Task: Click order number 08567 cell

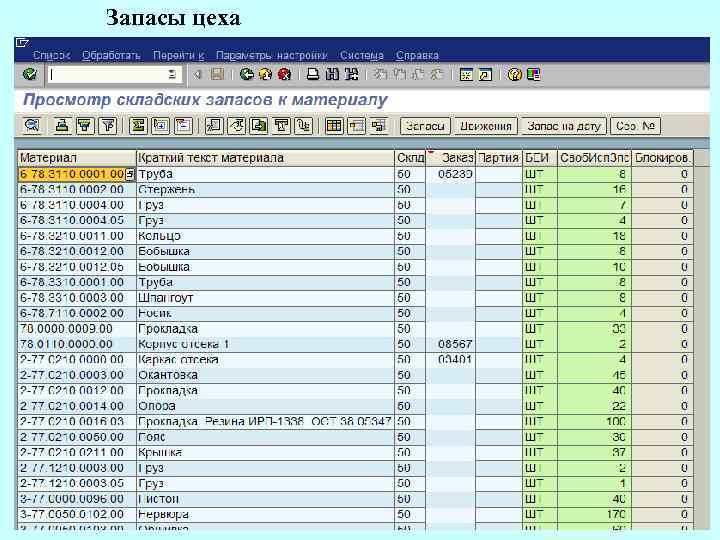Action: 450,344
